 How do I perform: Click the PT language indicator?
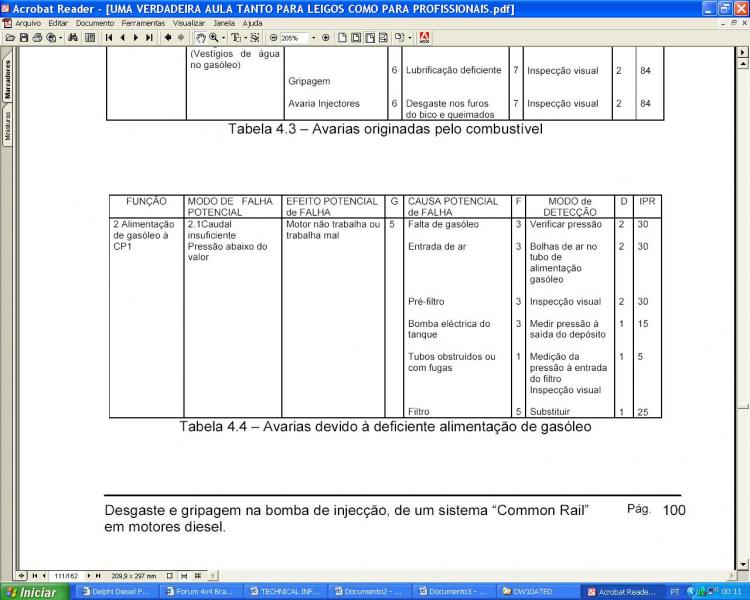[x=674, y=592]
